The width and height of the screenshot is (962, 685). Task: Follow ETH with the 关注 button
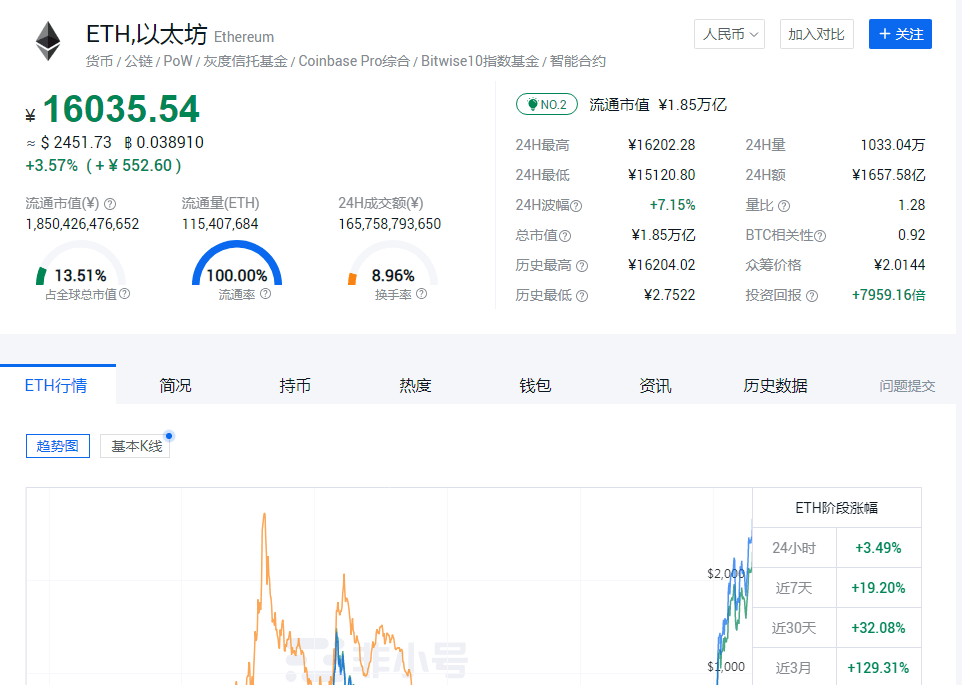click(x=899, y=33)
